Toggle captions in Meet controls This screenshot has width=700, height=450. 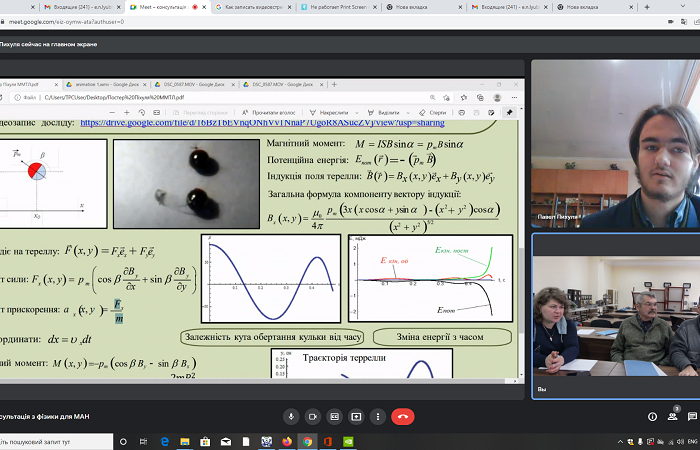click(335, 415)
